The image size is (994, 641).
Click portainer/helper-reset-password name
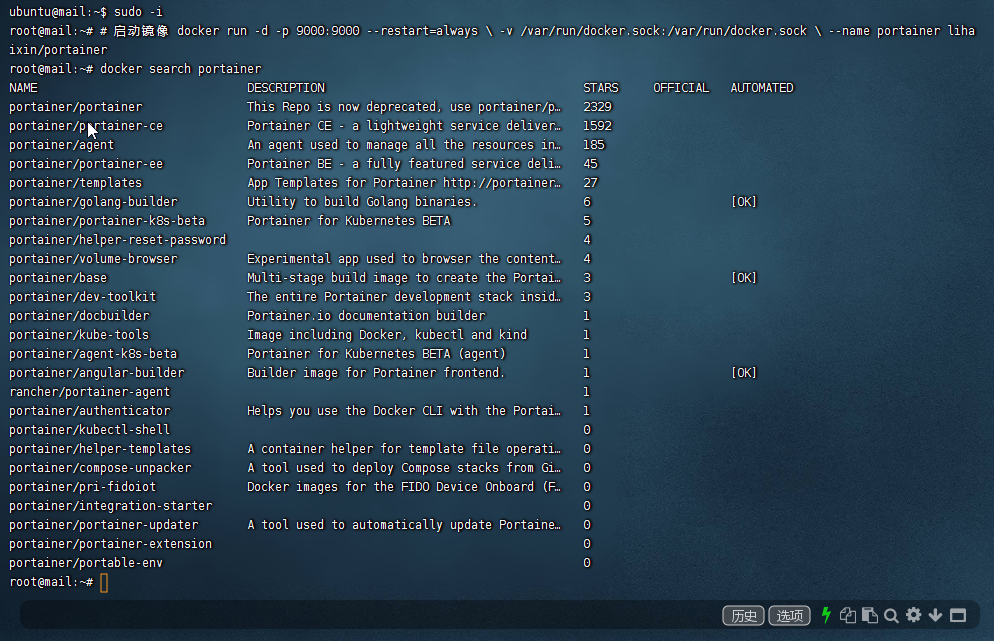118,240
